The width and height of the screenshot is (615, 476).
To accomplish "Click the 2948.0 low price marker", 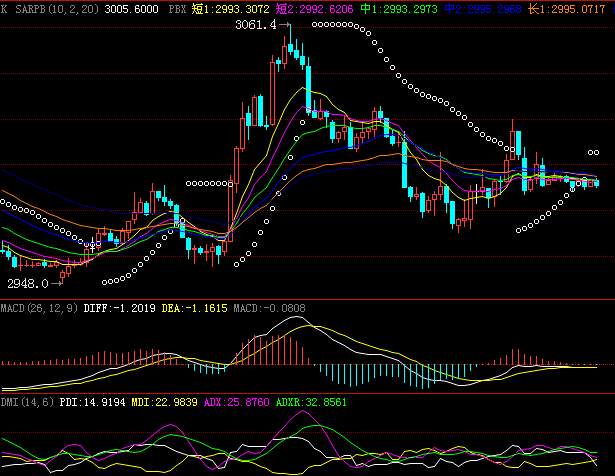I will coord(28,283).
